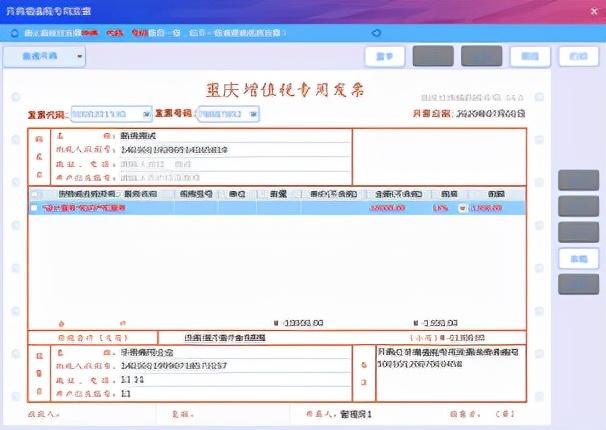The width and height of the screenshot is (606, 430).
Task: Click the seller name field in the bottom section
Action: pos(235,352)
